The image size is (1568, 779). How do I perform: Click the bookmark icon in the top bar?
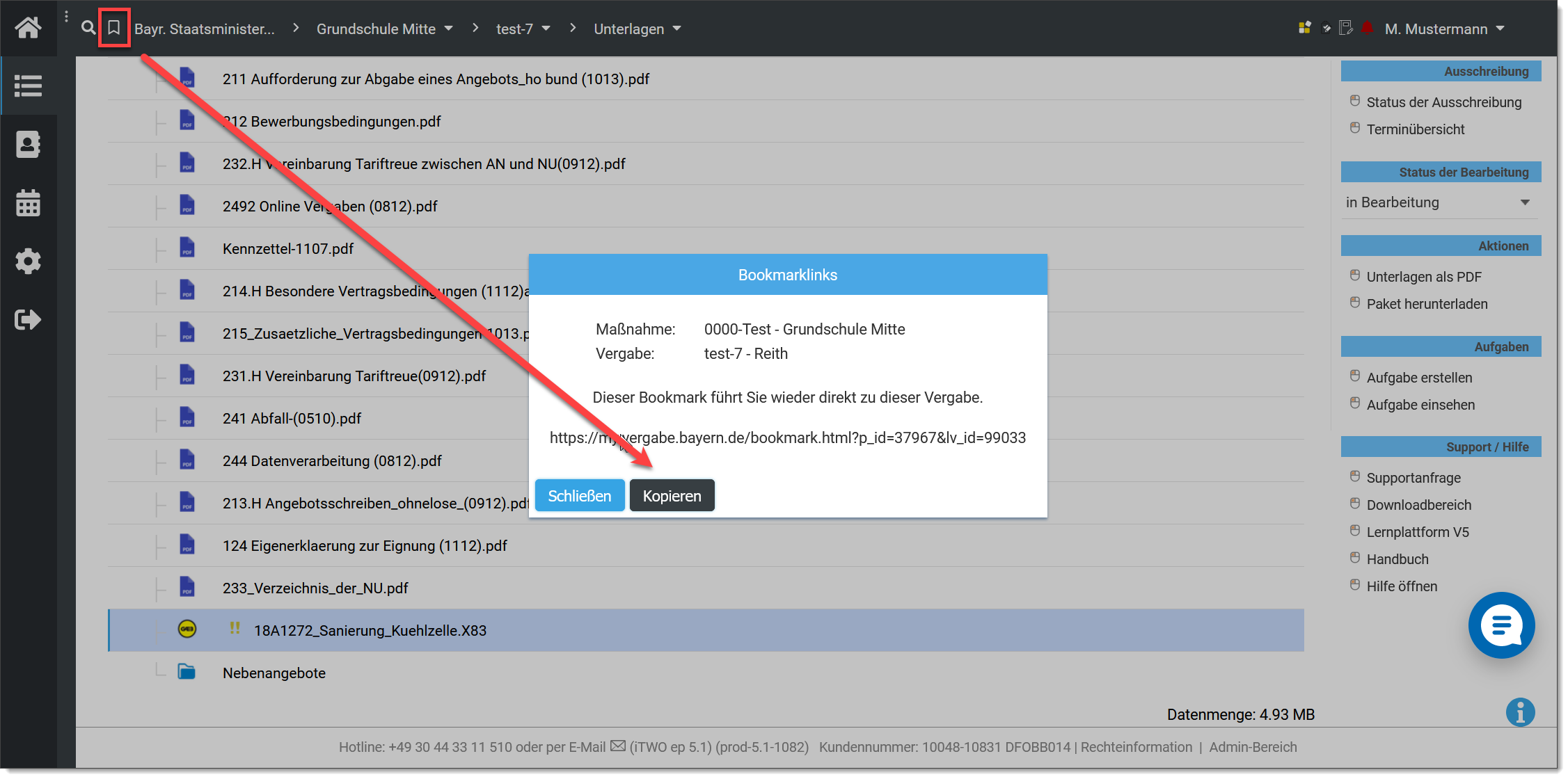pyautogui.click(x=114, y=28)
